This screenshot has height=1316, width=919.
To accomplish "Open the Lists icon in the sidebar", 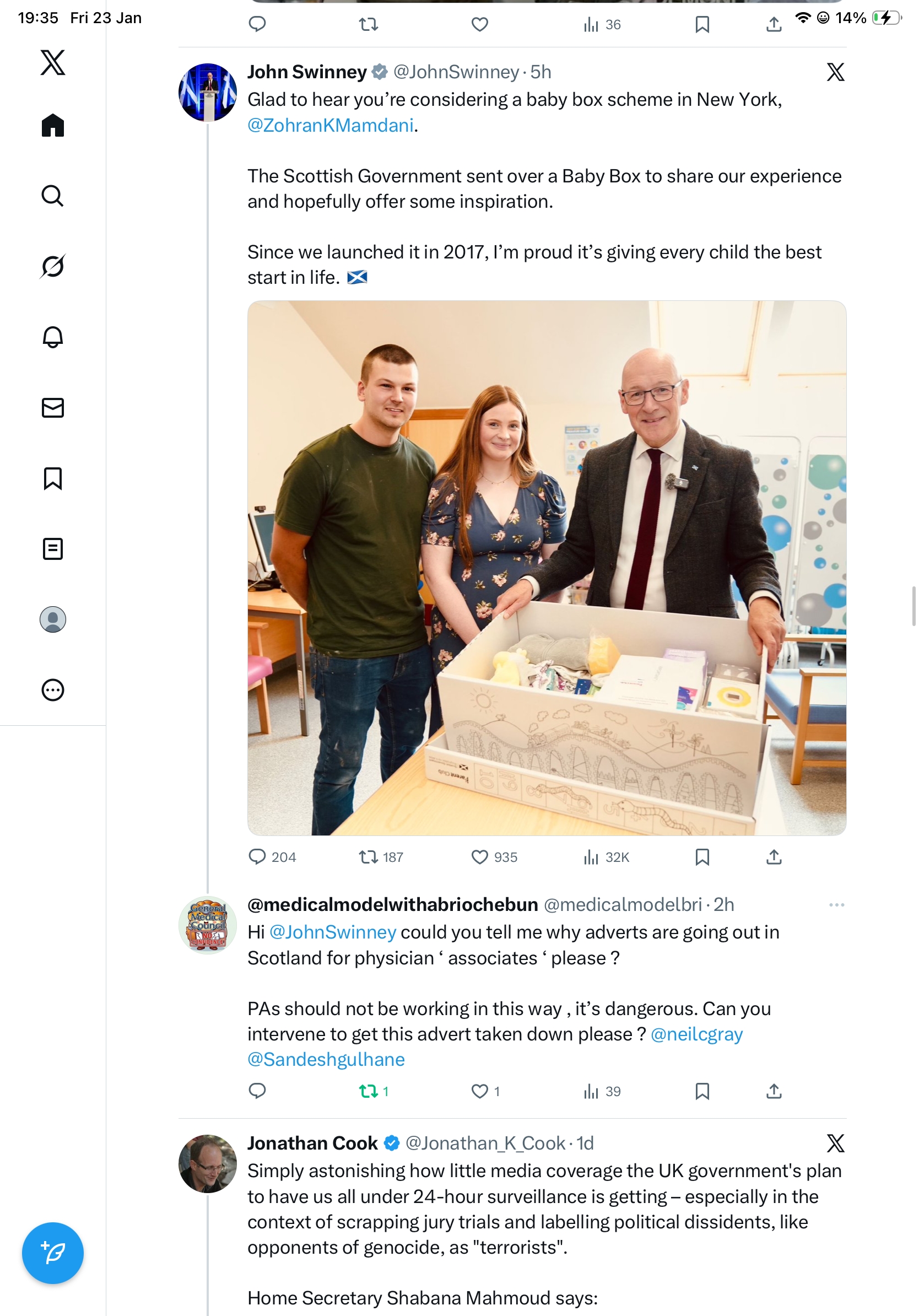I will (53, 548).
